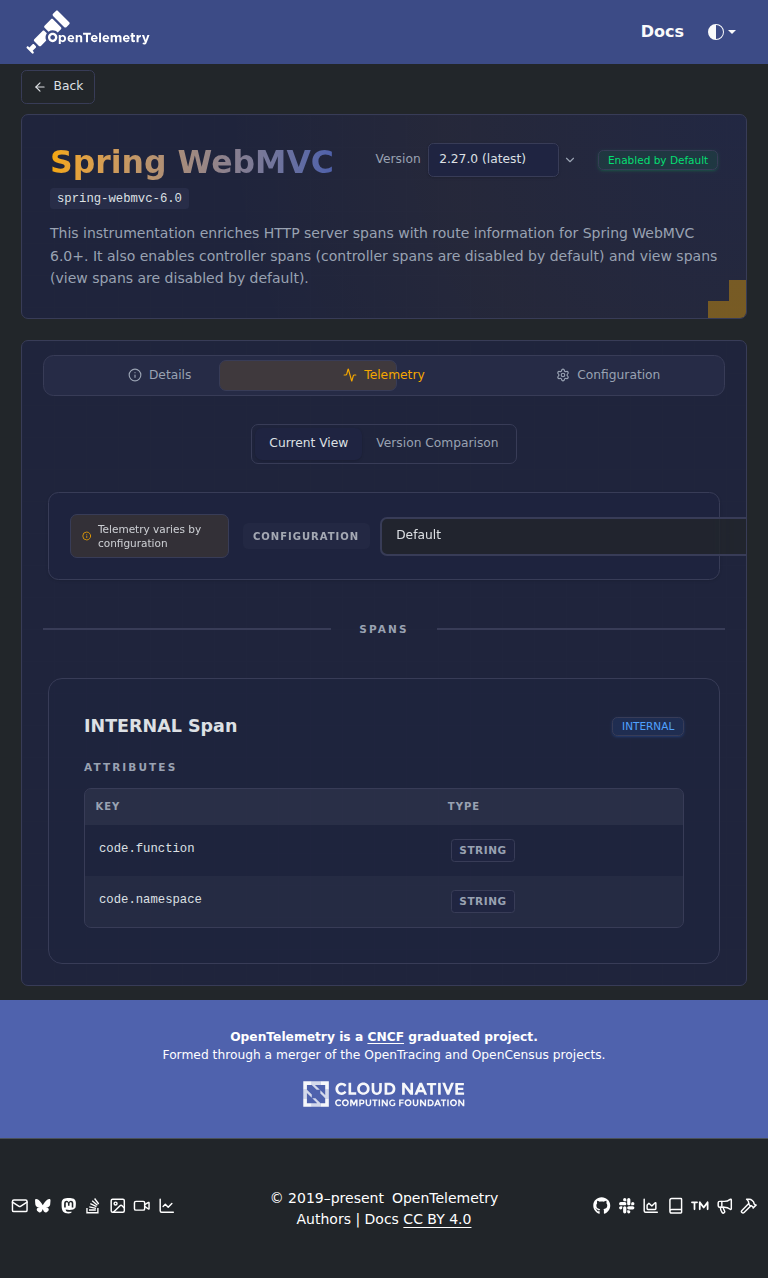Switch to the Configuration tab
768x1278 pixels.
pyautogui.click(x=608, y=375)
